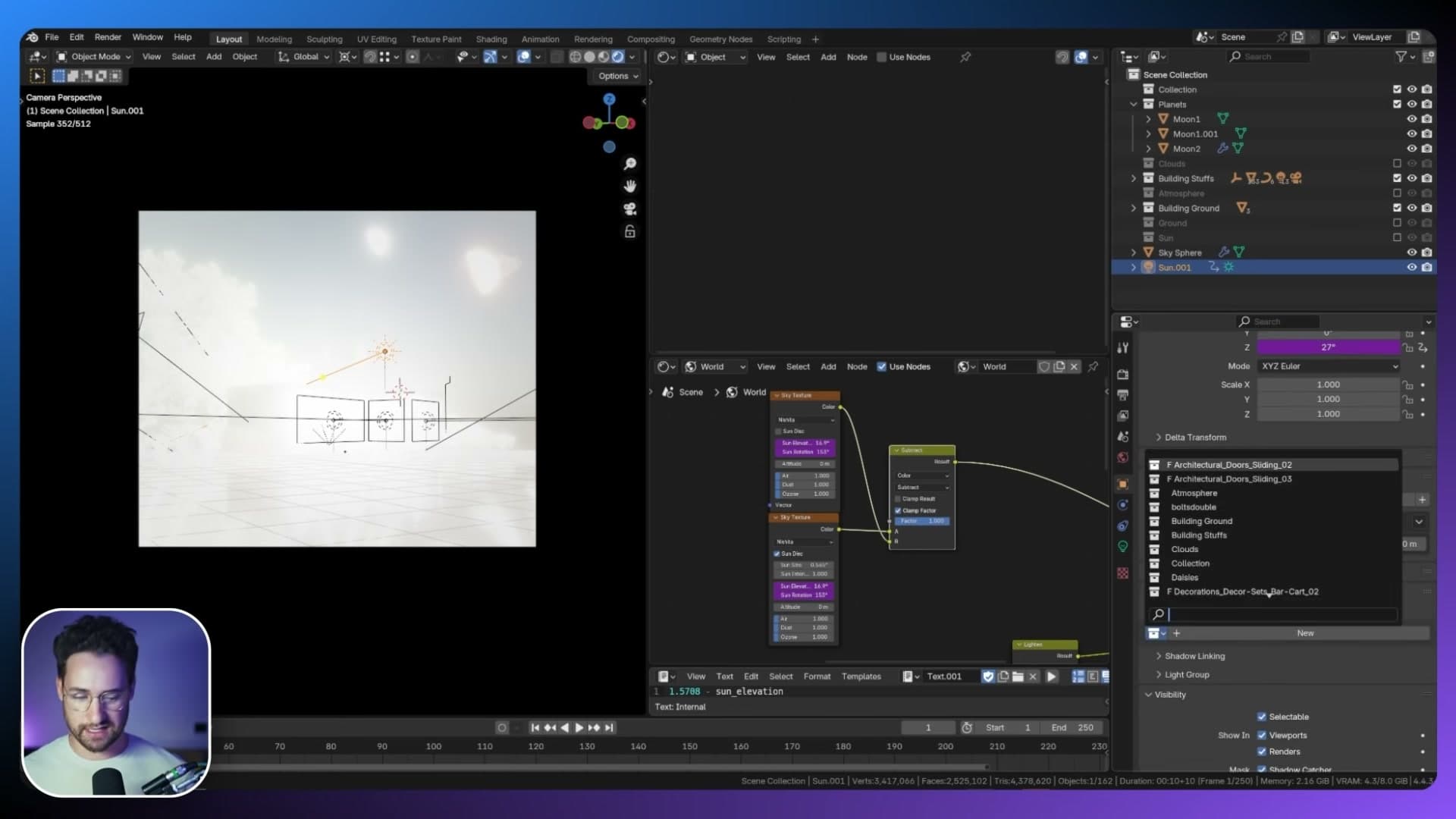Open the Object properties orange square tab
The image size is (1456, 819).
[x=1123, y=484]
